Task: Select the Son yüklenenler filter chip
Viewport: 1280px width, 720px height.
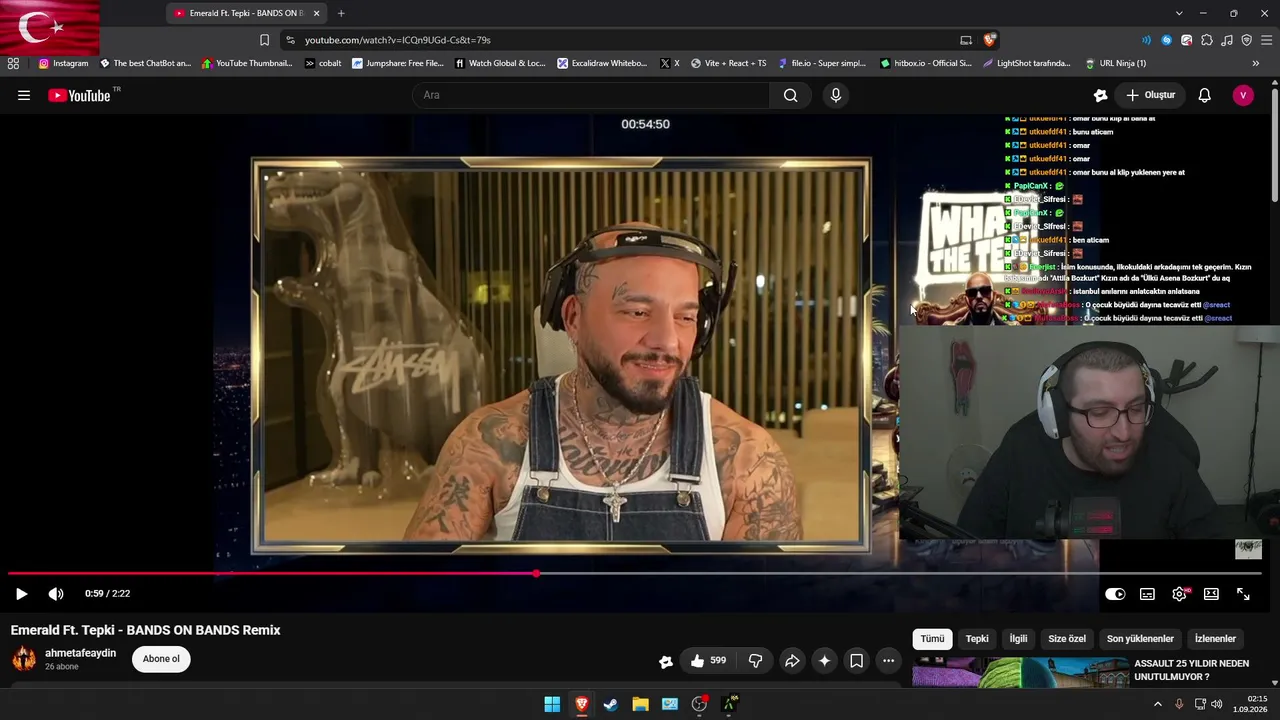Action: click(x=1140, y=639)
